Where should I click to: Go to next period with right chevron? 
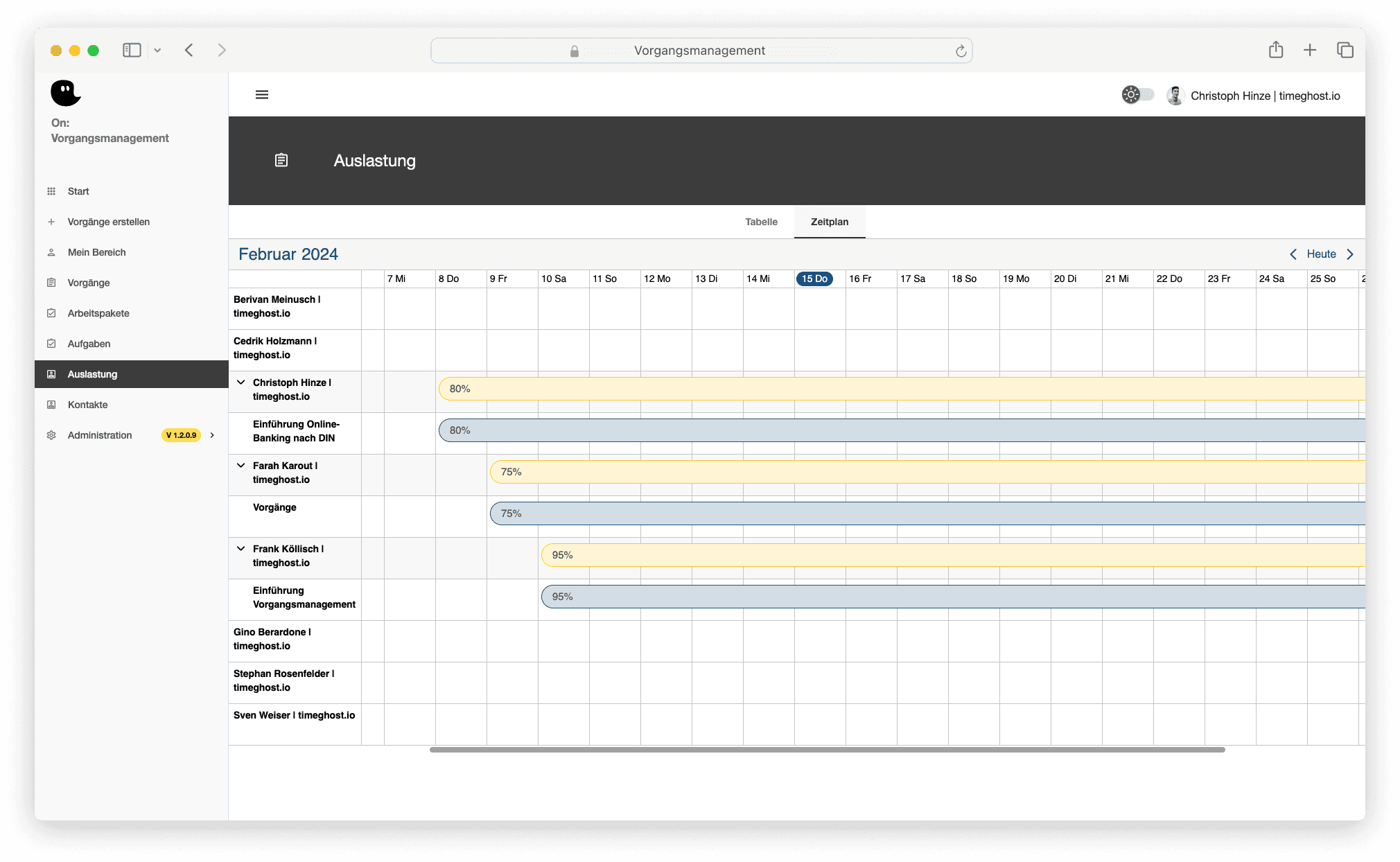(1350, 254)
